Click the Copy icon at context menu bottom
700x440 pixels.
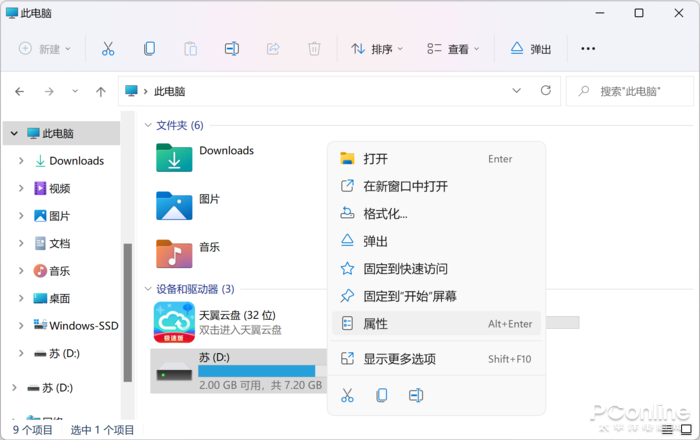click(382, 395)
